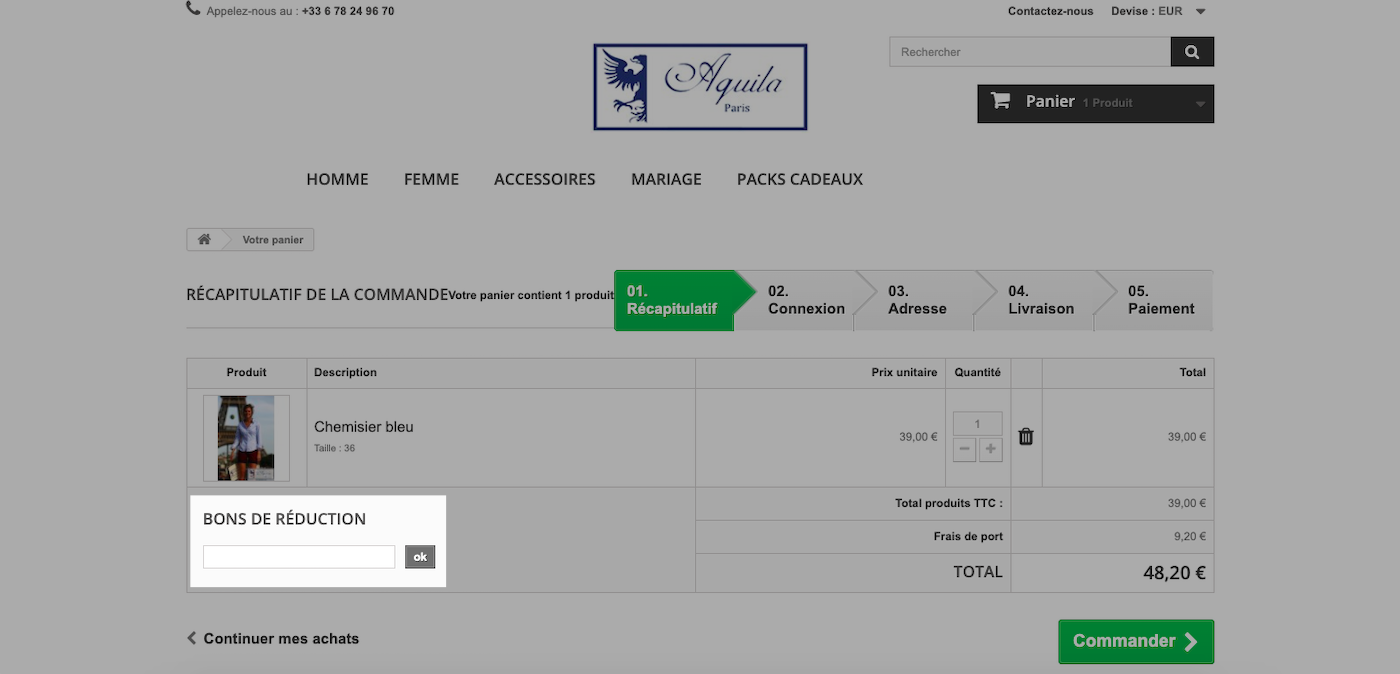Screen dimensions: 1400x674
Task: Open the FEMME menu
Action: pyautogui.click(x=431, y=179)
